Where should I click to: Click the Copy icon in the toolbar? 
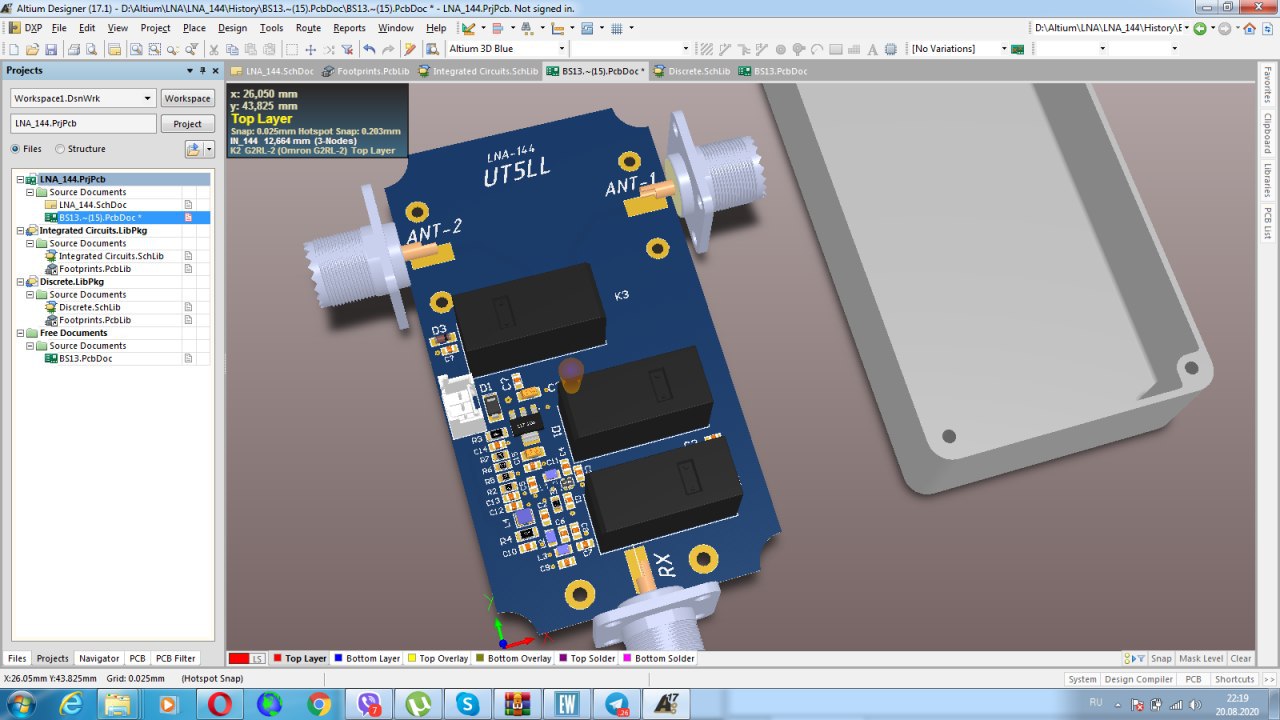232,48
